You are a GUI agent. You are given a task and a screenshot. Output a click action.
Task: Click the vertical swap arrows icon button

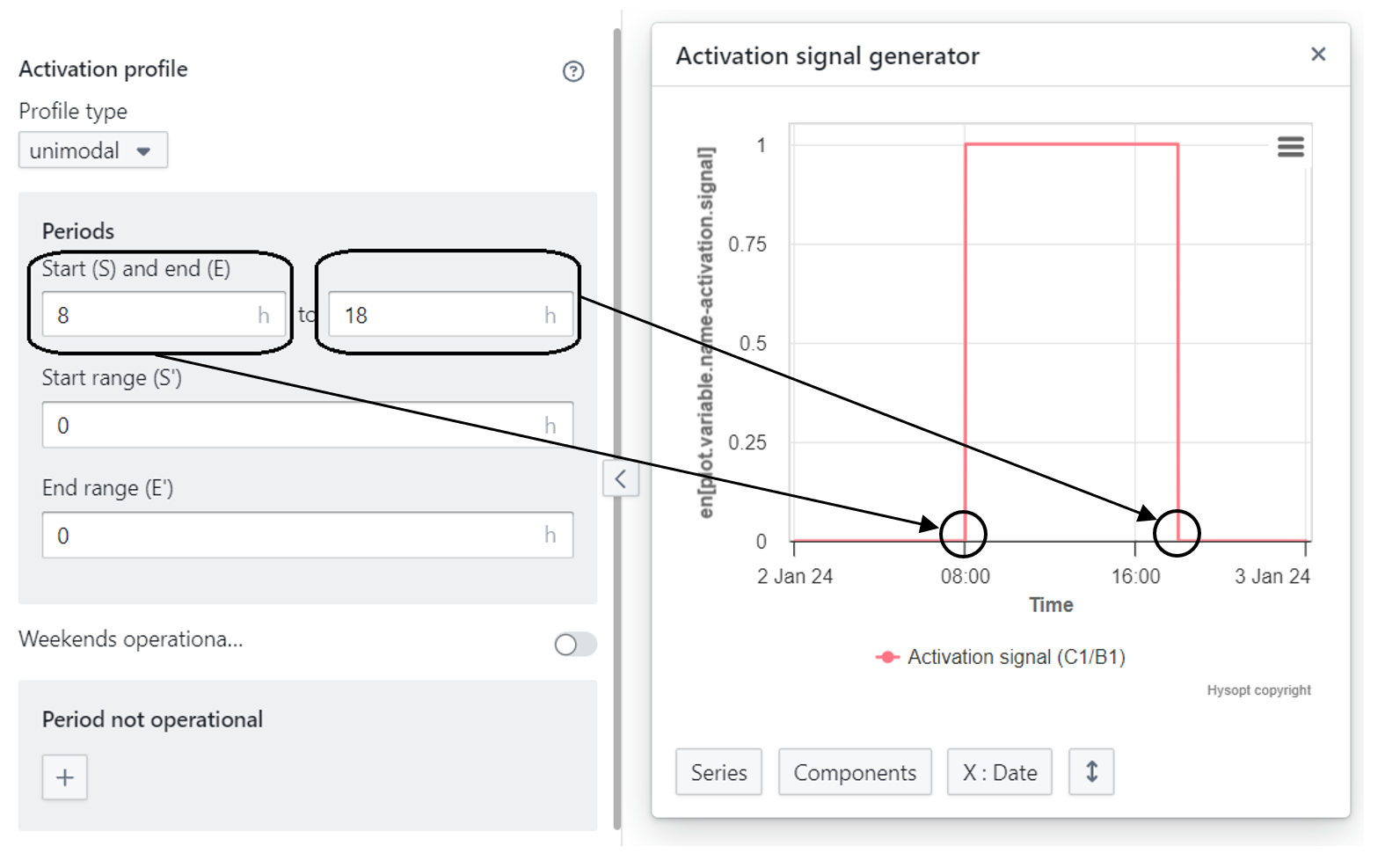1091,772
